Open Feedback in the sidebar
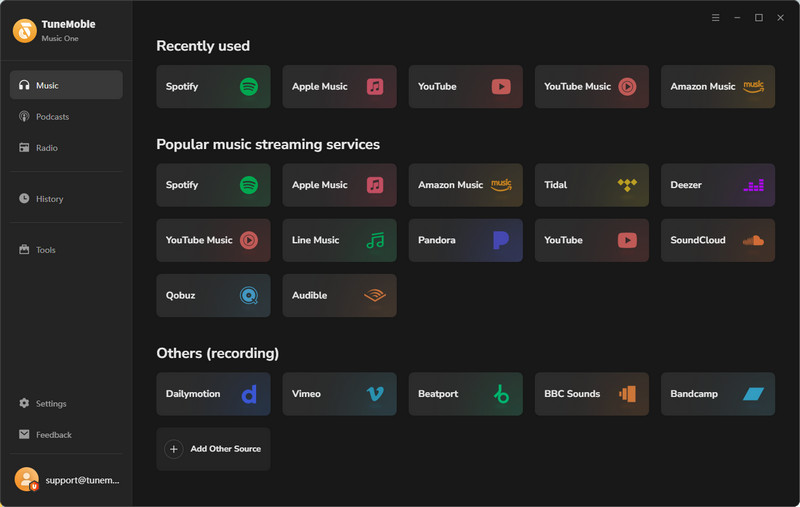 pyautogui.click(x=66, y=434)
